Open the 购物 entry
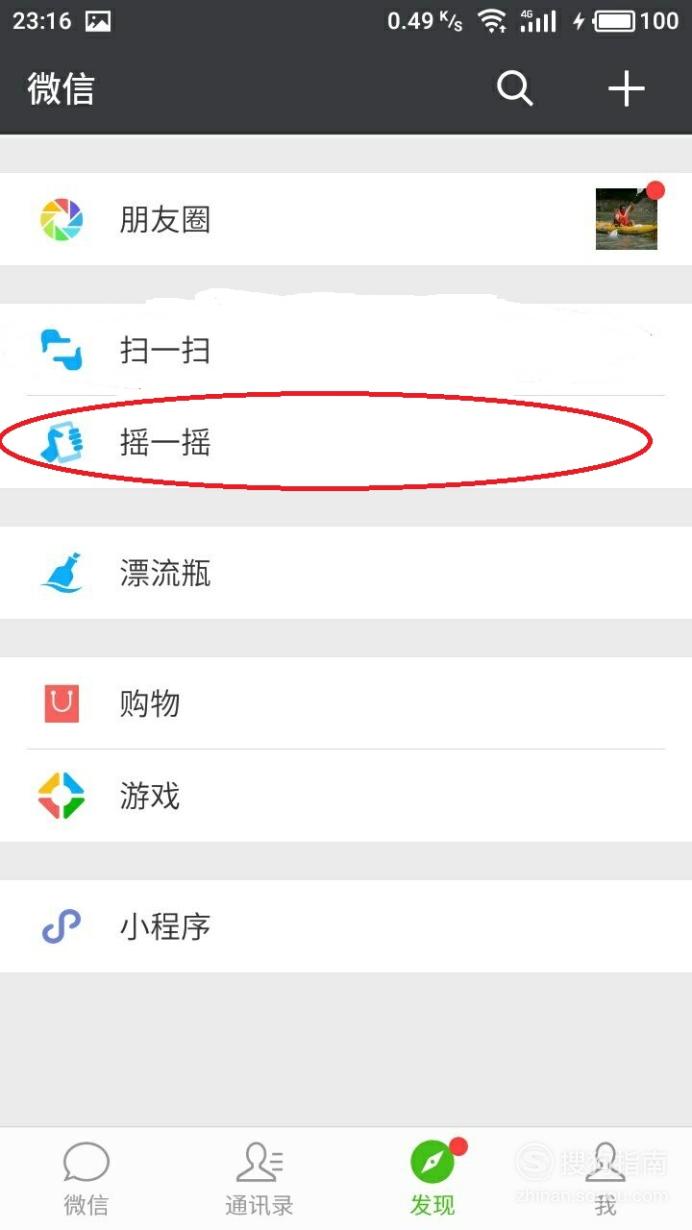 (346, 703)
